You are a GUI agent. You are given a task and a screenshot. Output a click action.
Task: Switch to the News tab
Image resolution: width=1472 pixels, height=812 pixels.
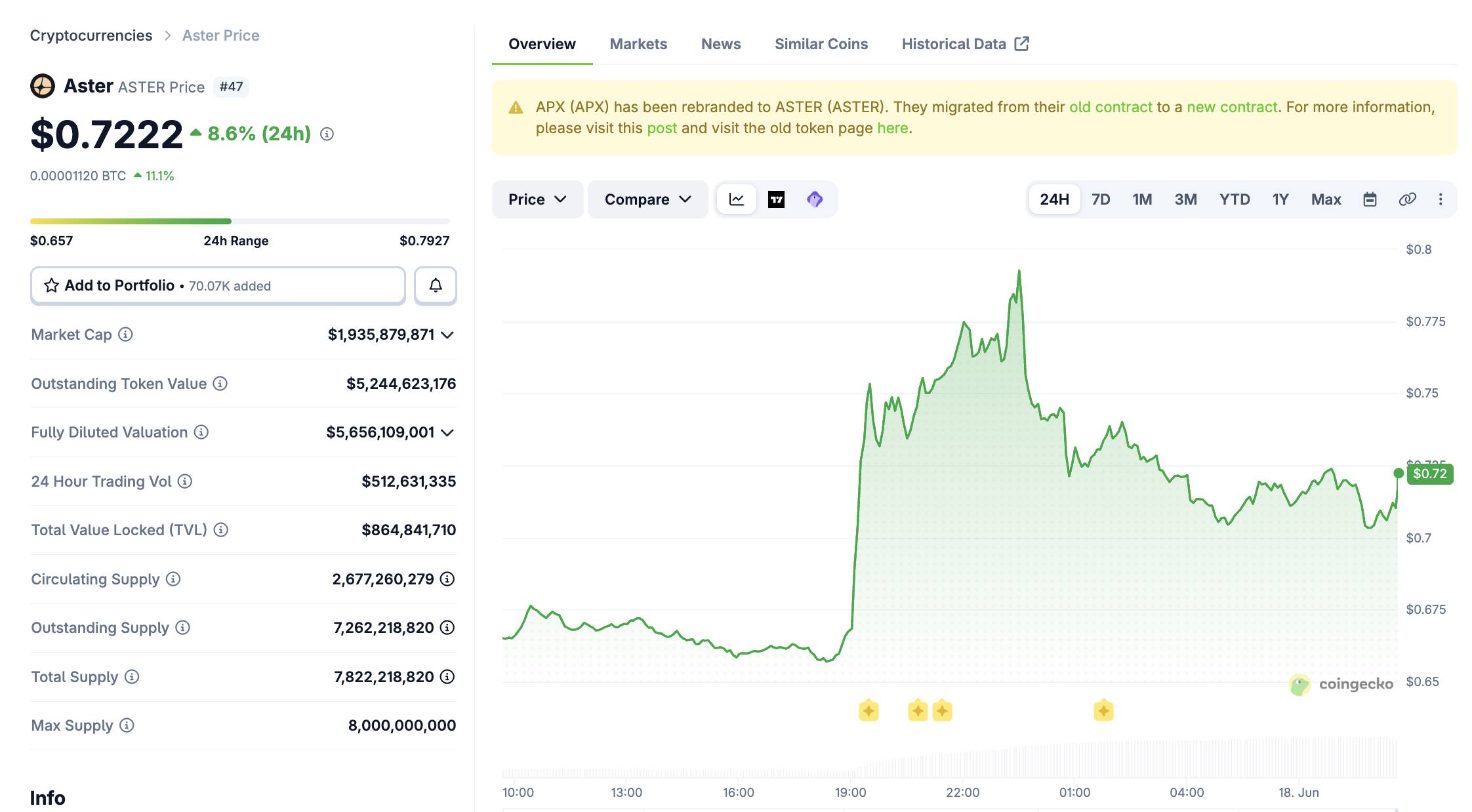tap(721, 44)
